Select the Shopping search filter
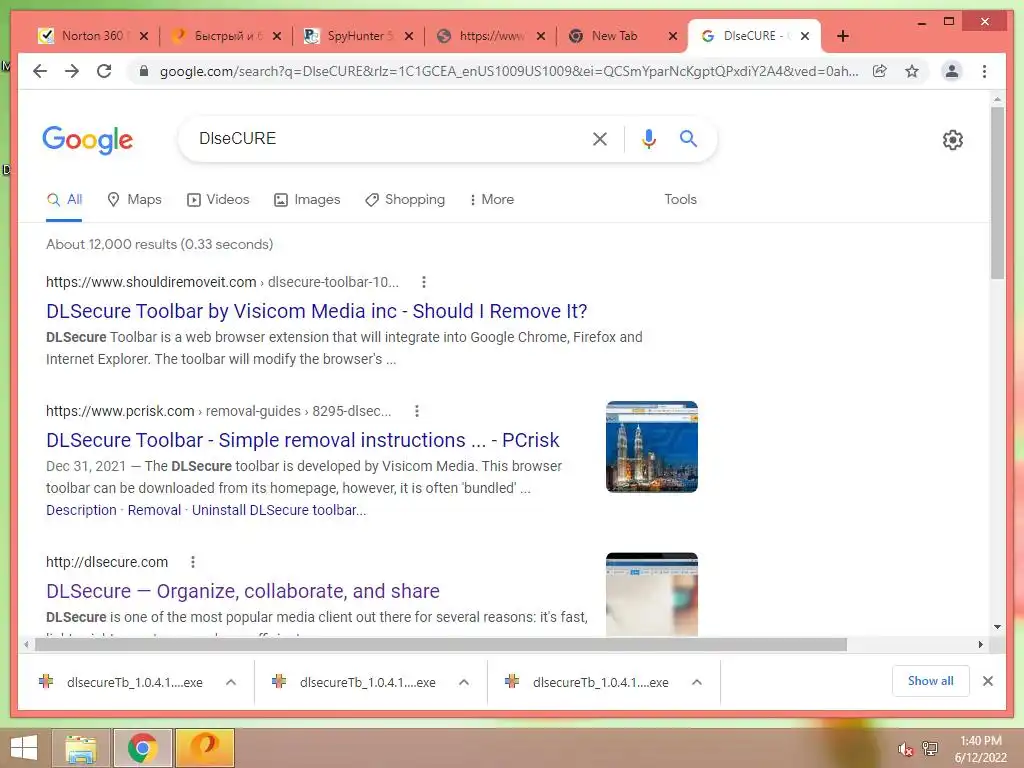The image size is (1024, 768). (x=405, y=200)
